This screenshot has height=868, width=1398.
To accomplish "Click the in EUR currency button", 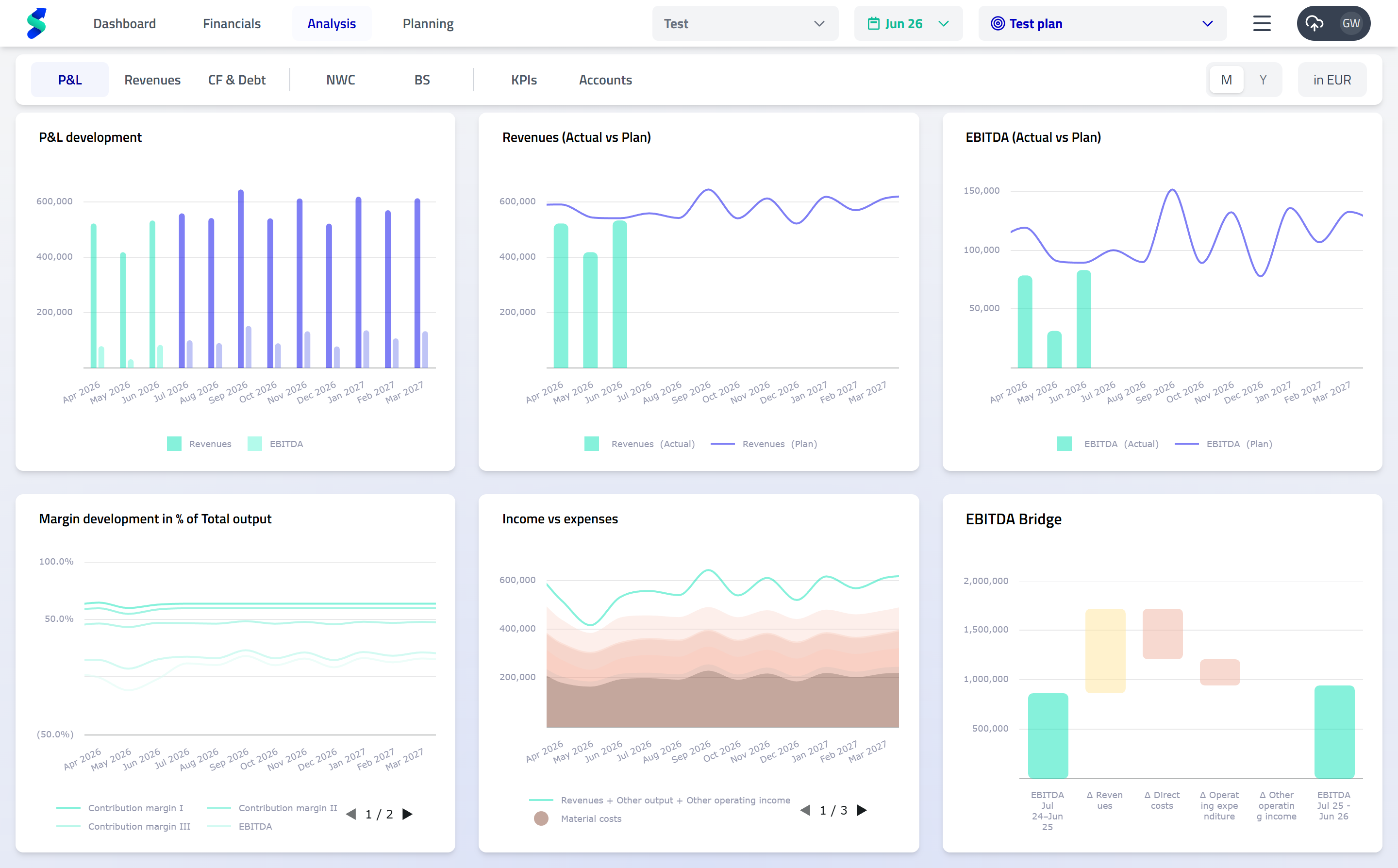I will [1331, 80].
